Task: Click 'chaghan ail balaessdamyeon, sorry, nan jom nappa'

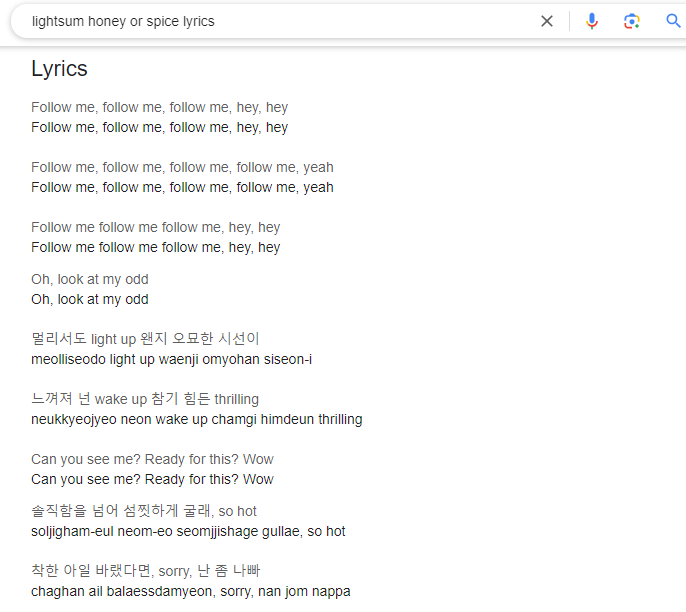Action: [191, 591]
